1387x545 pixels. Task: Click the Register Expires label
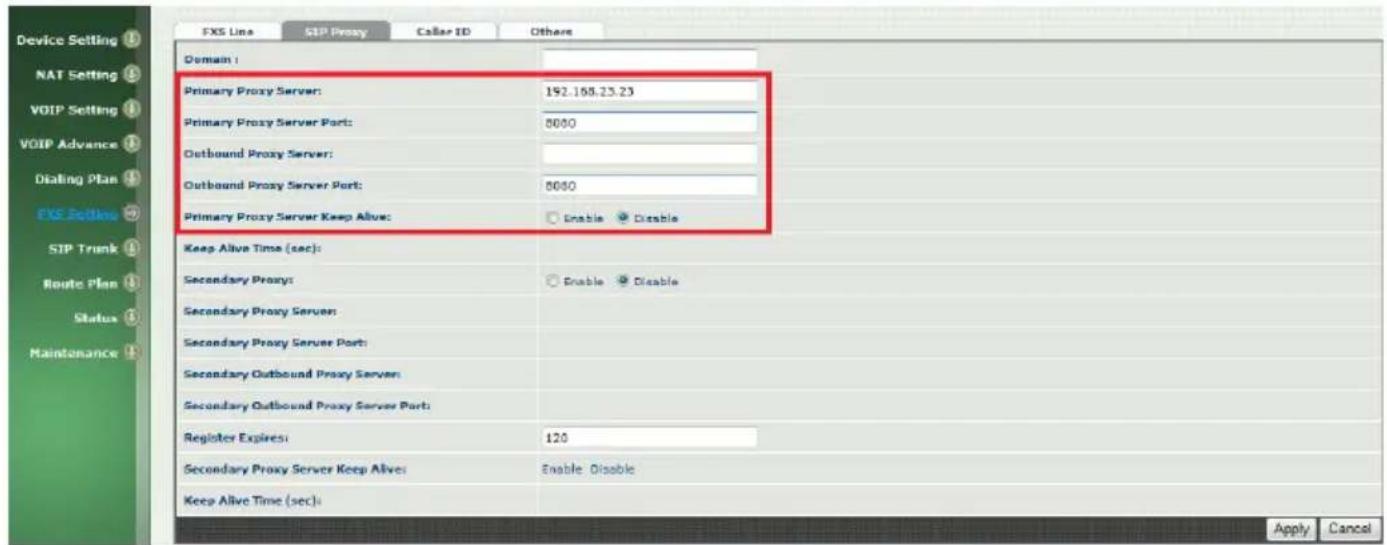pos(237,438)
